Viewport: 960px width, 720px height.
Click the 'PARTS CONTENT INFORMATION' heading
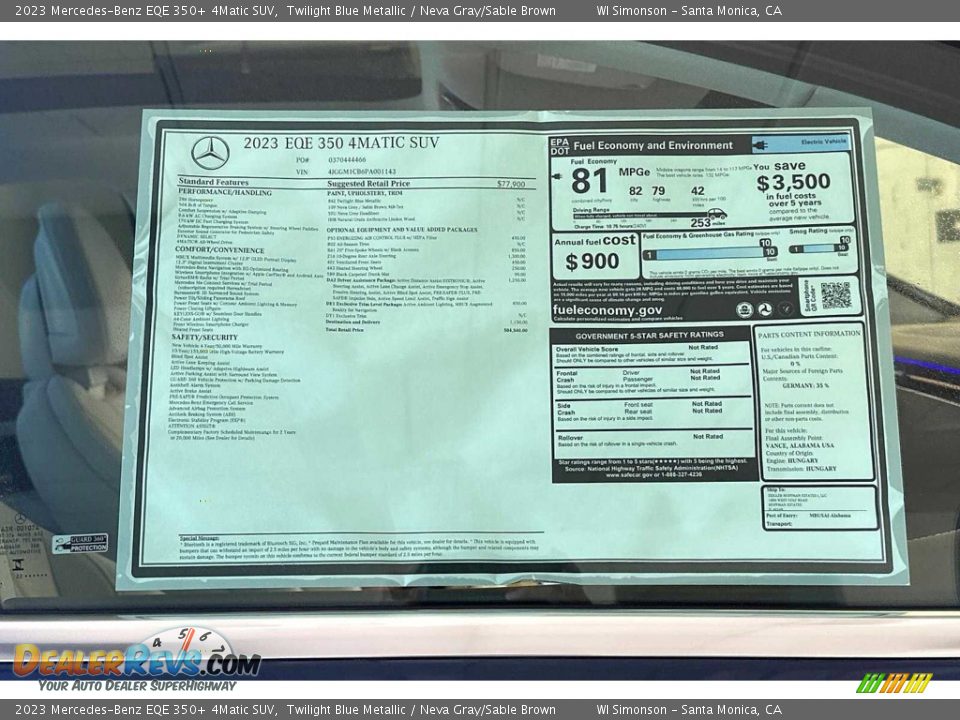809,334
